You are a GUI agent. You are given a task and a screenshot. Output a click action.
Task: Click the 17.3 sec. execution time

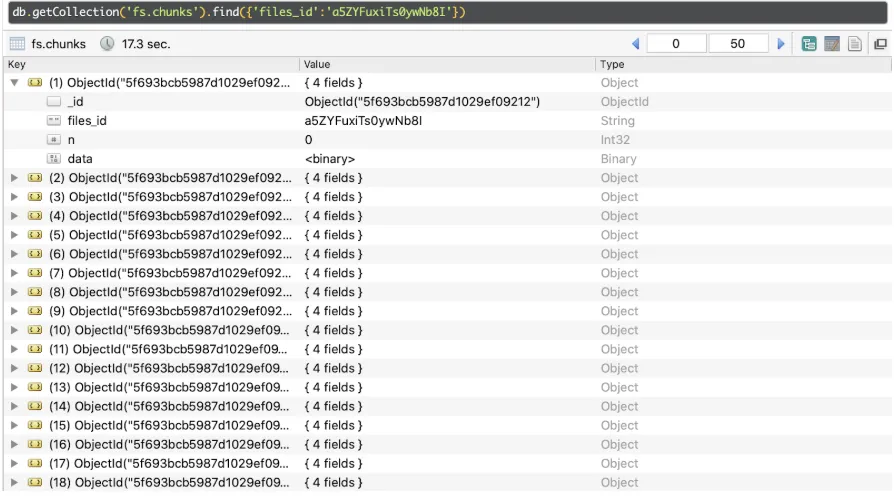click(146, 44)
